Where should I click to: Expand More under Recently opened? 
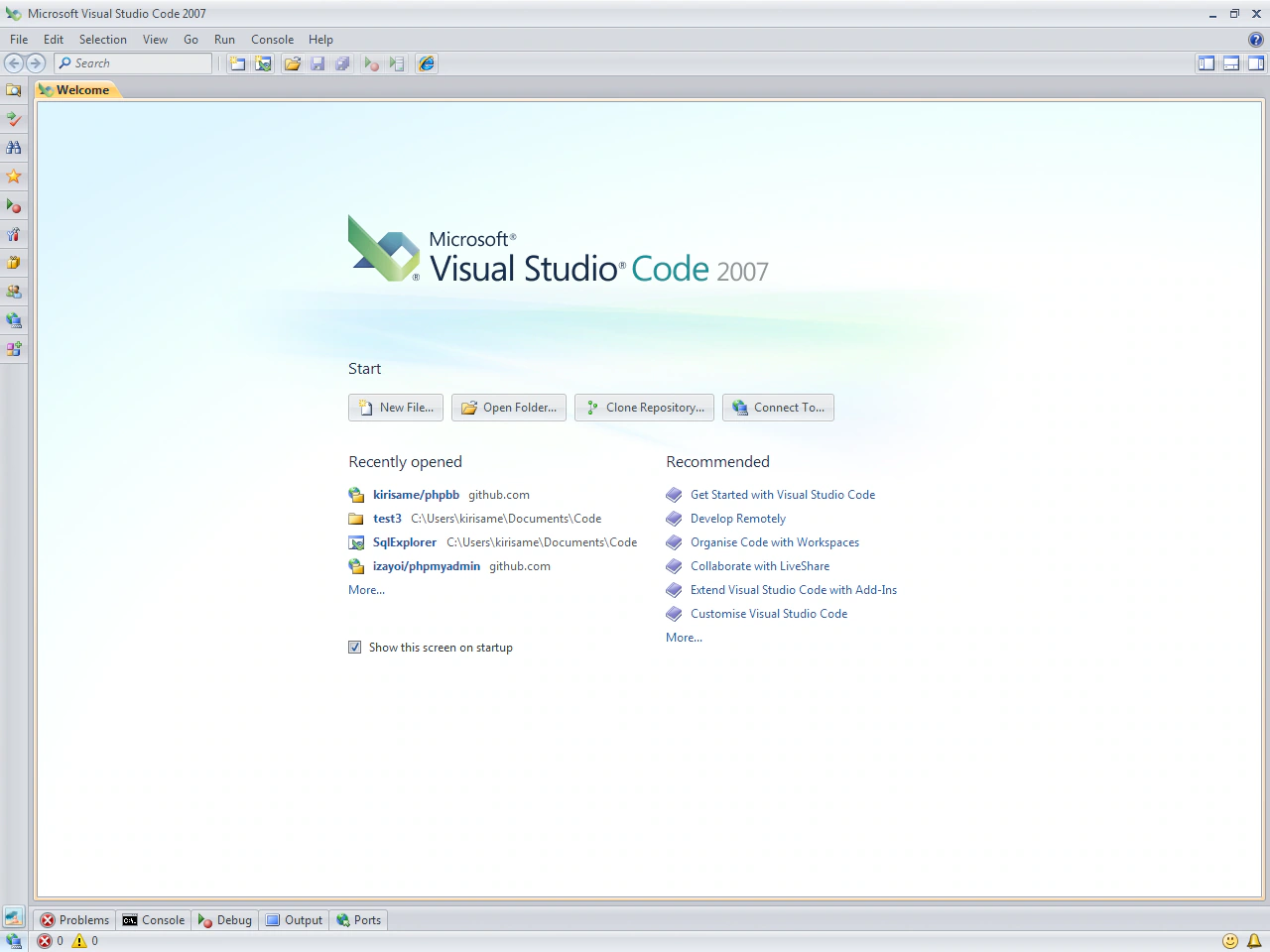pyautogui.click(x=366, y=590)
